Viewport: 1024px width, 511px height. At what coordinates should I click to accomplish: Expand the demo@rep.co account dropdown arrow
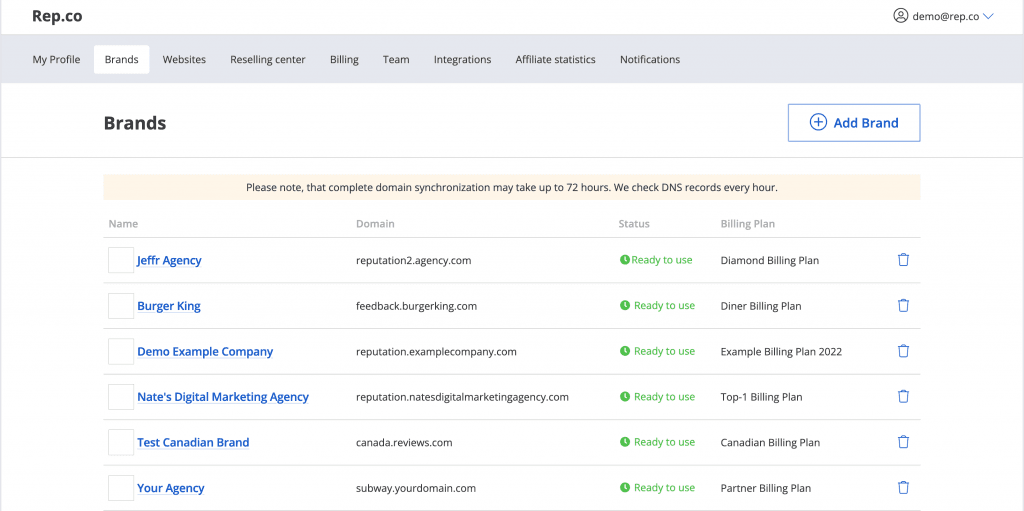click(x=988, y=16)
